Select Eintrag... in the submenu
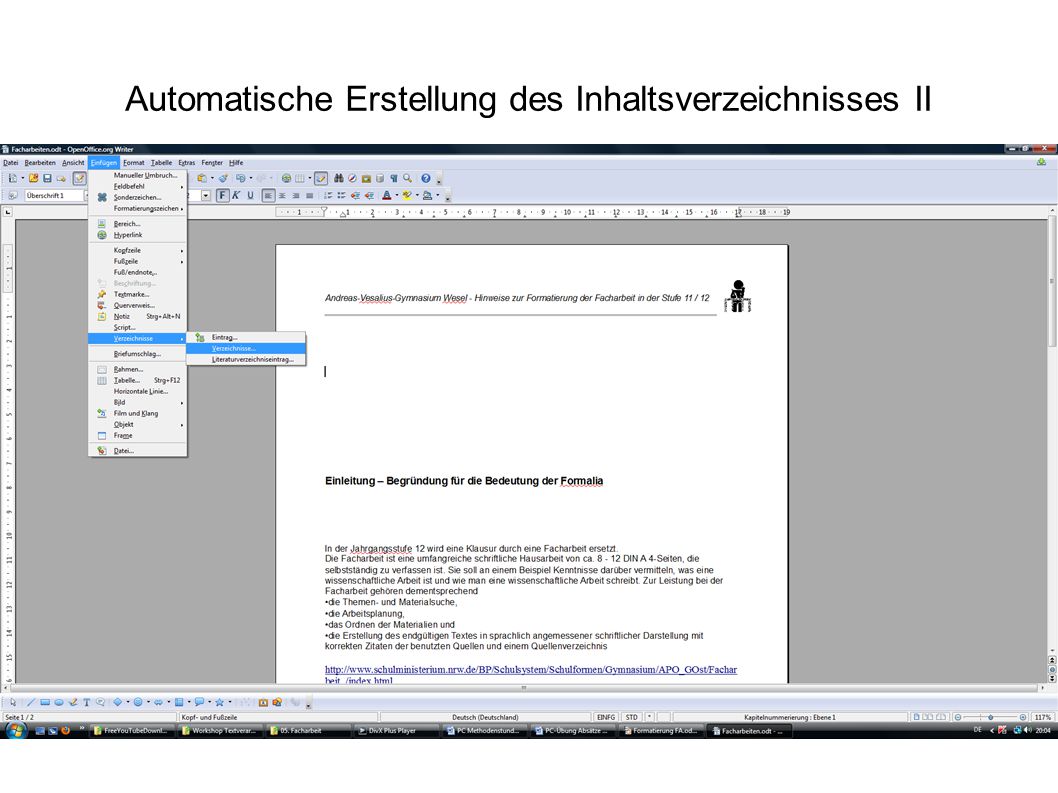The width and height of the screenshot is (1058, 793). pyautogui.click(x=246, y=337)
